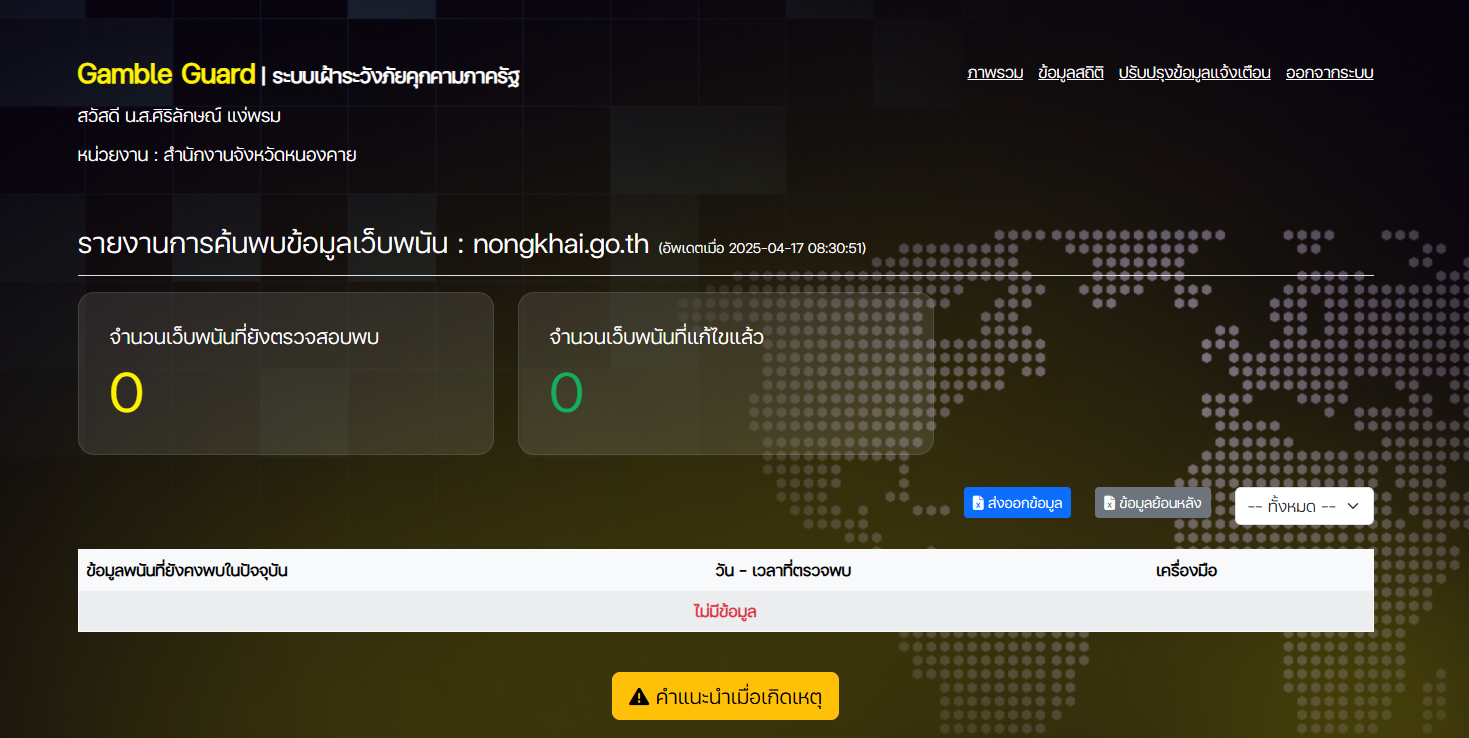The image size is (1469, 738).
Task: Click เครื่องมือ column header
Action: (1186, 571)
